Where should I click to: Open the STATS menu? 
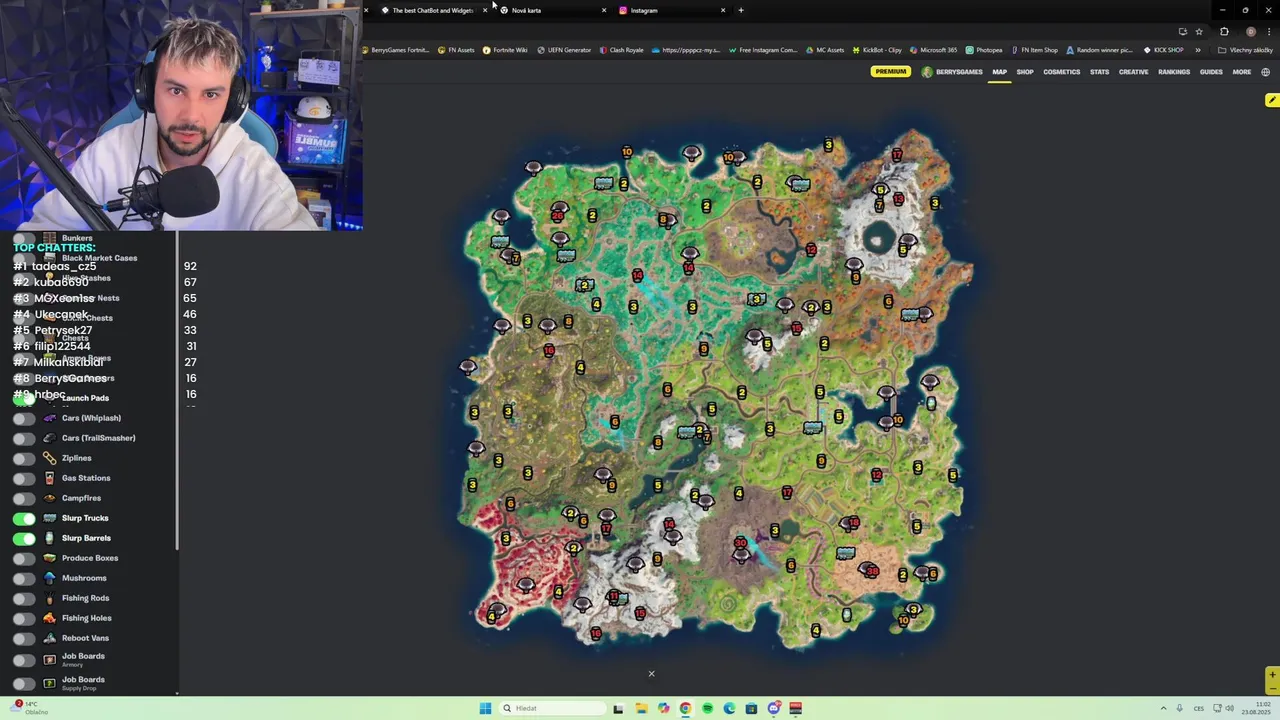click(1099, 72)
